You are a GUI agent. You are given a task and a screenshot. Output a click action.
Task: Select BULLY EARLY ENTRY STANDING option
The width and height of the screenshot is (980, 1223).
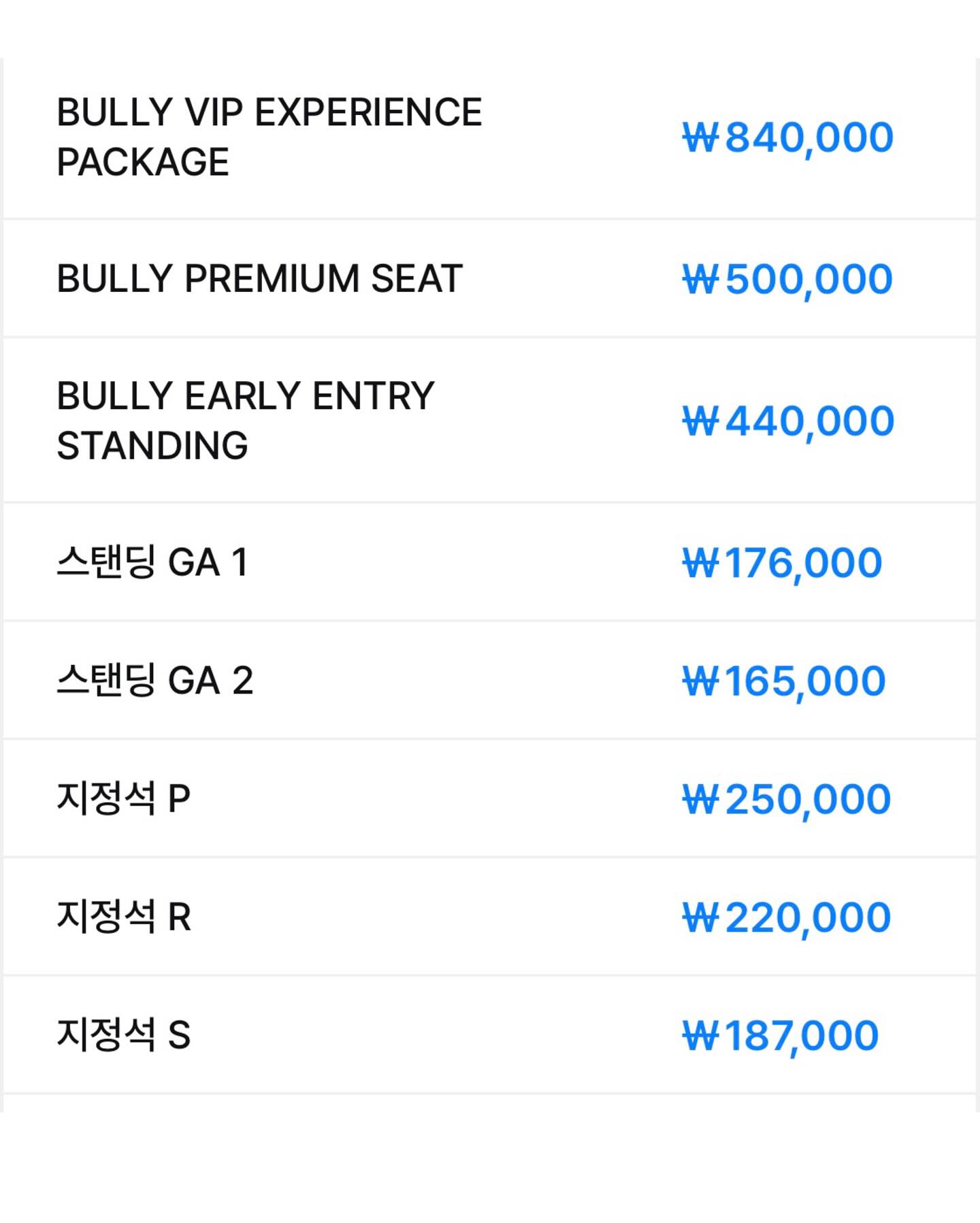(245, 420)
